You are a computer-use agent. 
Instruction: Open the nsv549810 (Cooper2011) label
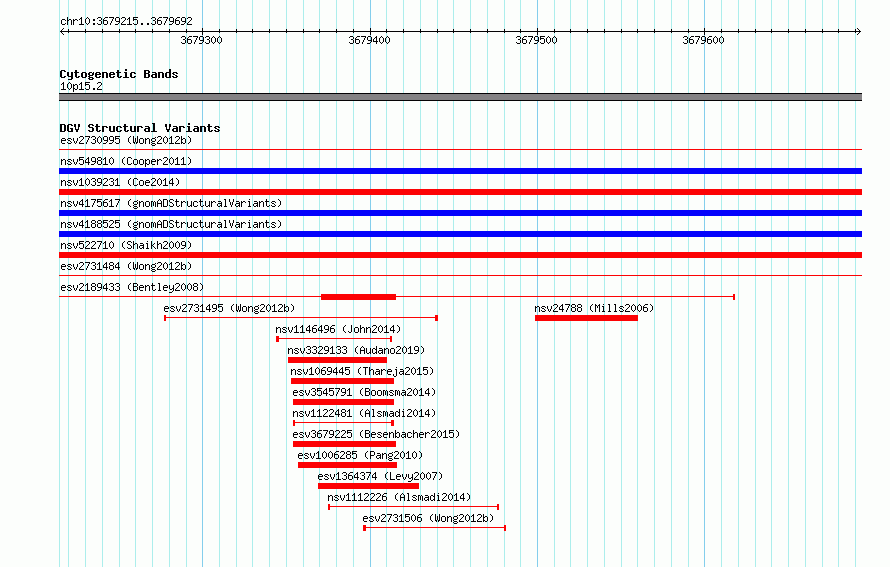coord(126,161)
